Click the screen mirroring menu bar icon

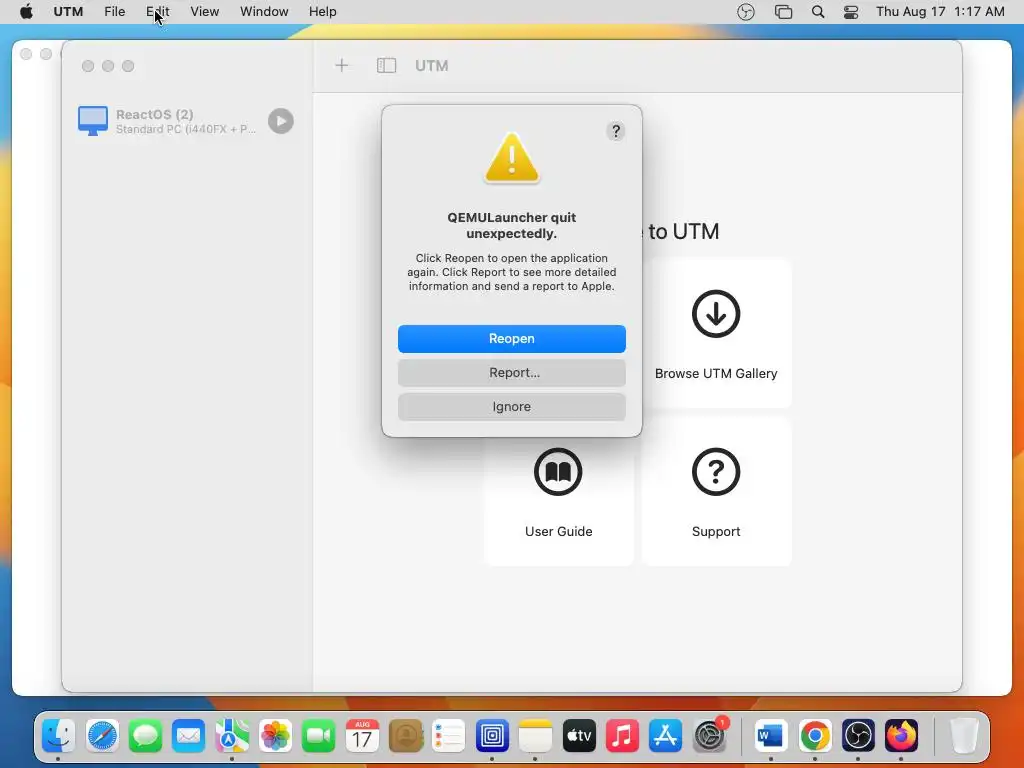(x=783, y=12)
